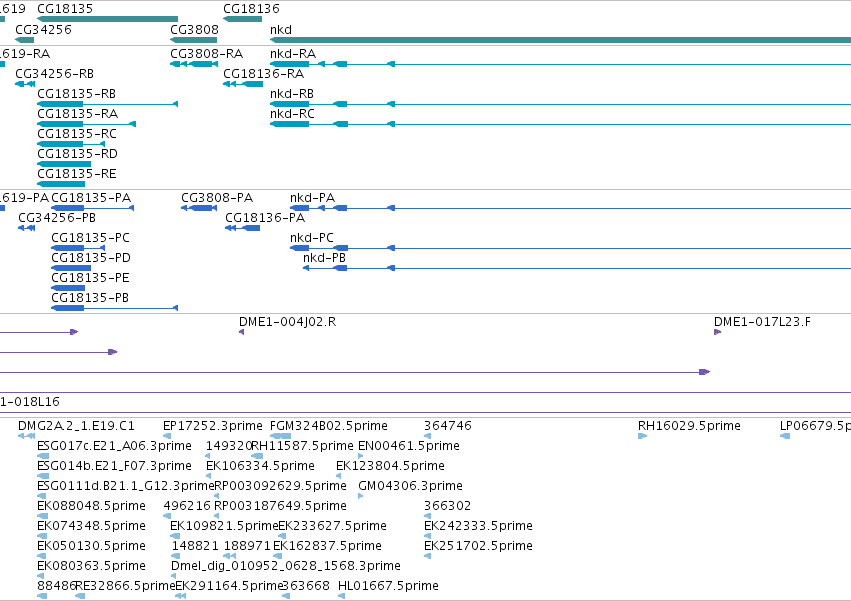This screenshot has height=601, width=851.
Task: Select the CG34256 gene arrow
Action: (x=24, y=40)
